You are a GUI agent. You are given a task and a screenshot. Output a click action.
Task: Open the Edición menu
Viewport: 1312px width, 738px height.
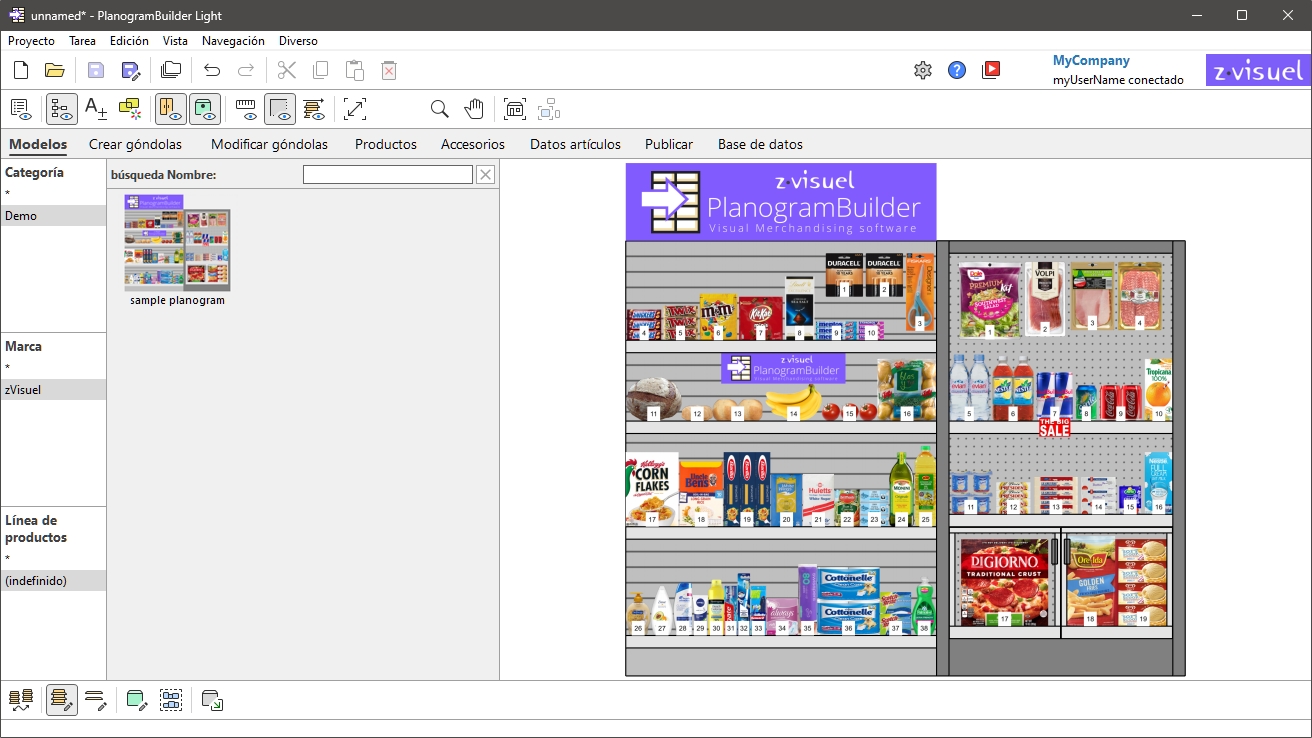coord(129,41)
